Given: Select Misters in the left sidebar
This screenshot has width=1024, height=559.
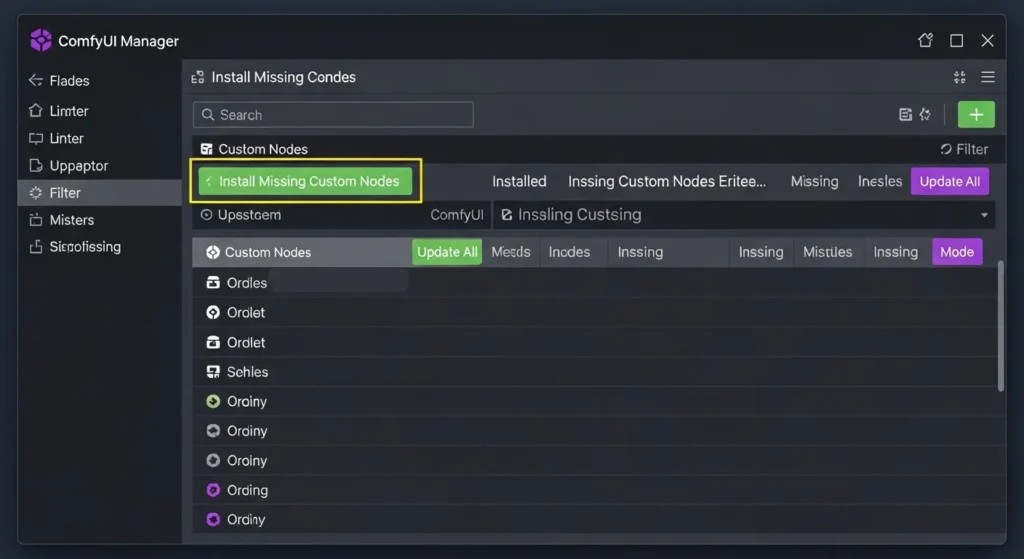Looking at the screenshot, I should coord(71,219).
